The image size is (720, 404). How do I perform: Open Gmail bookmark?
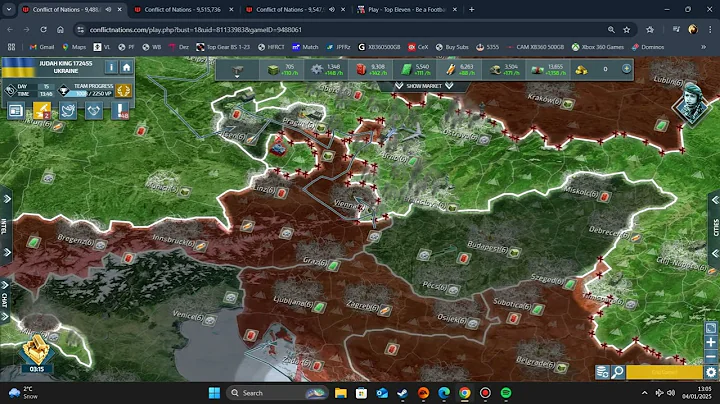[42, 47]
